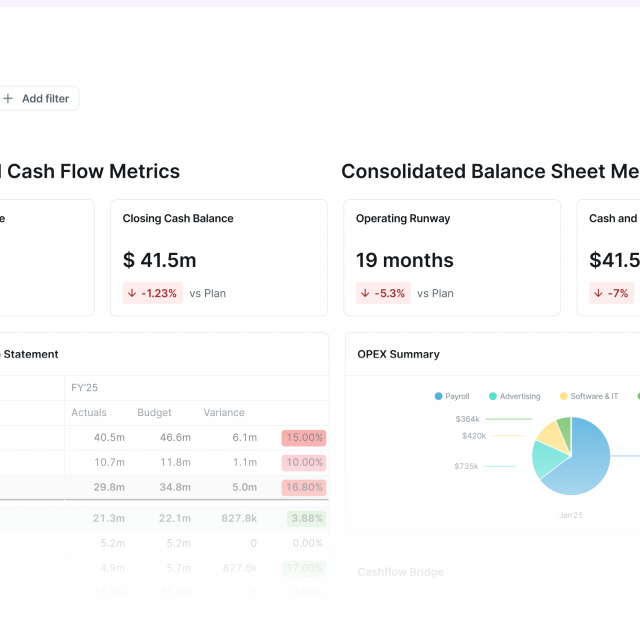Viewport: 640px width, 640px height.
Task: Open the Operating Runway card title
Action: [x=403, y=218]
